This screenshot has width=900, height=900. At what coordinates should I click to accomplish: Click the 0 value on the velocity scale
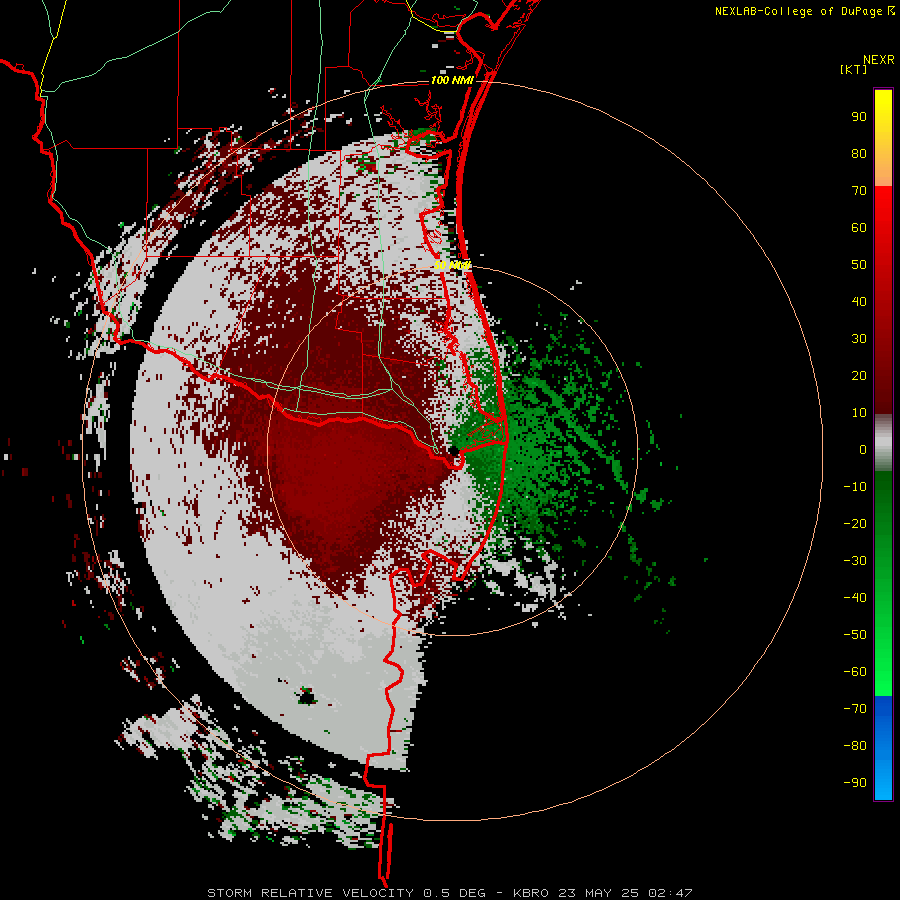[x=863, y=450]
